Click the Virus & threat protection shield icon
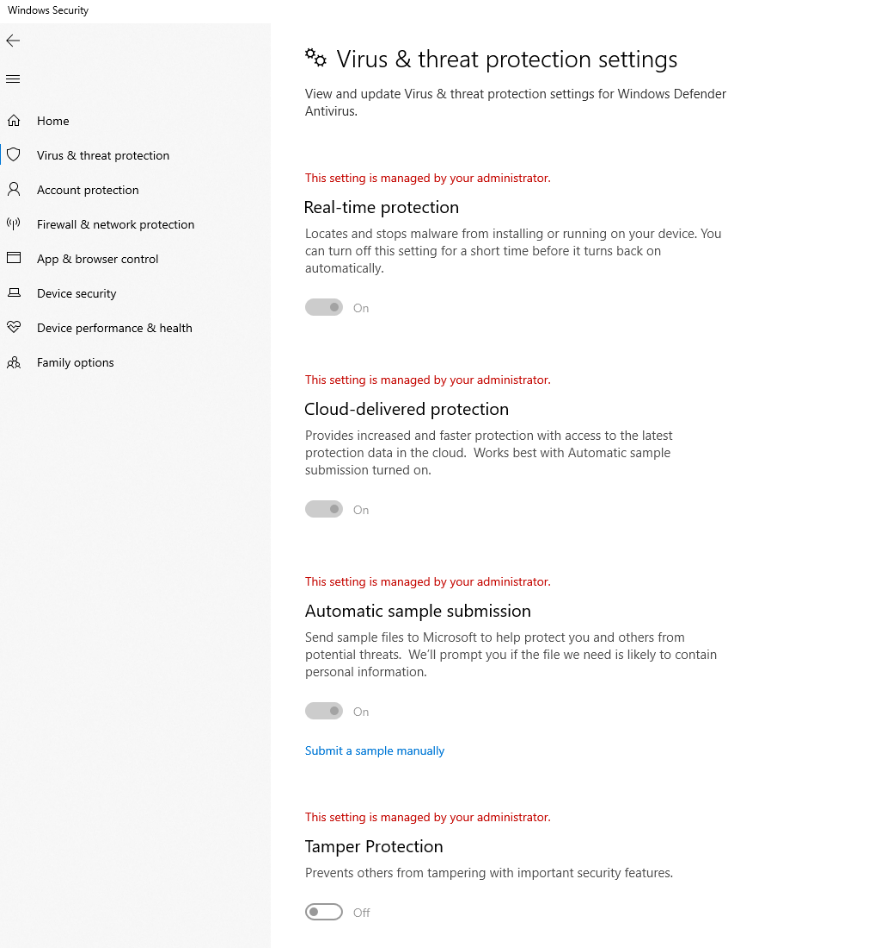881x948 pixels. click(x=14, y=155)
